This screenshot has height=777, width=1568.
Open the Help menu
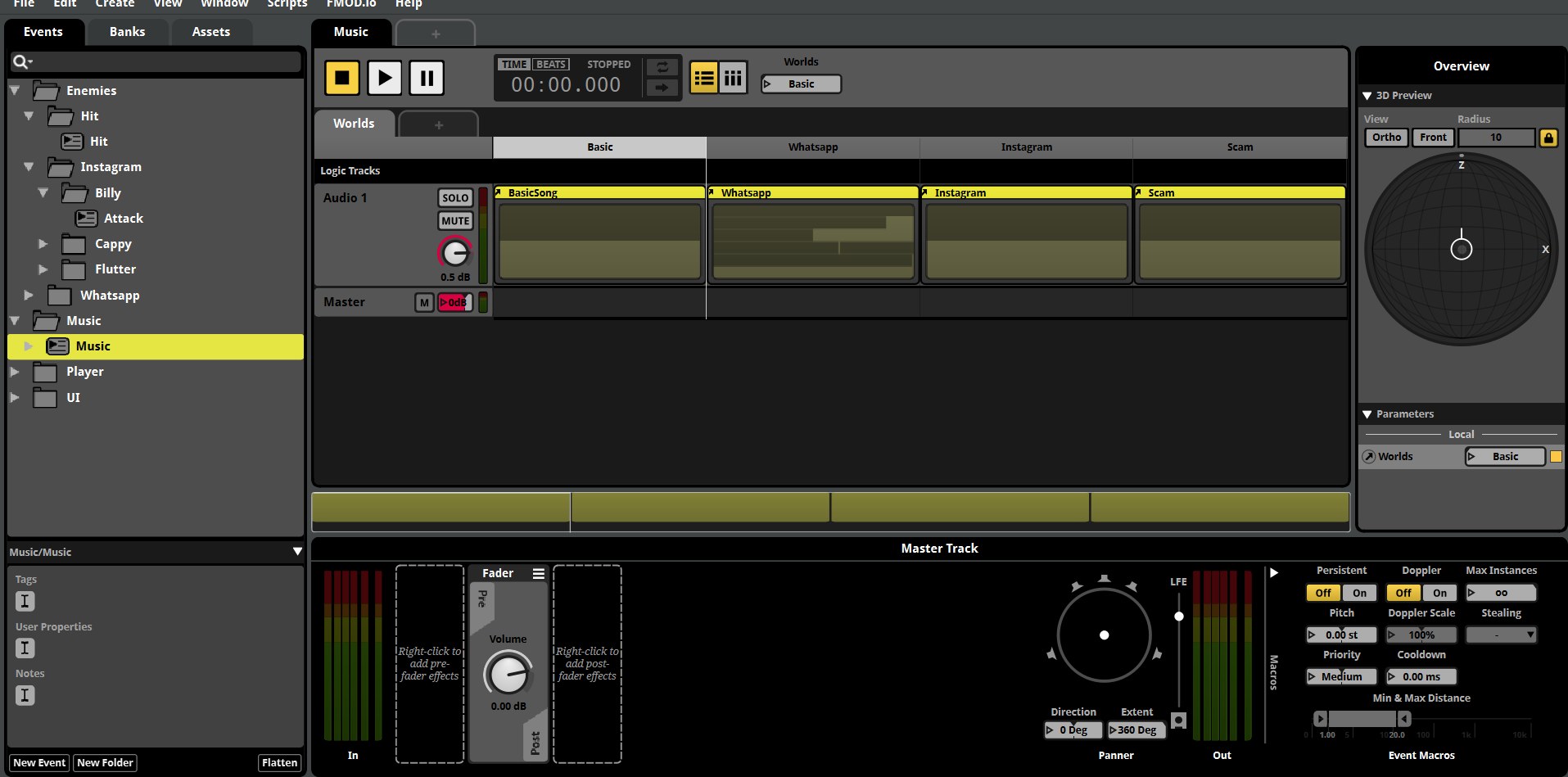[x=409, y=4]
